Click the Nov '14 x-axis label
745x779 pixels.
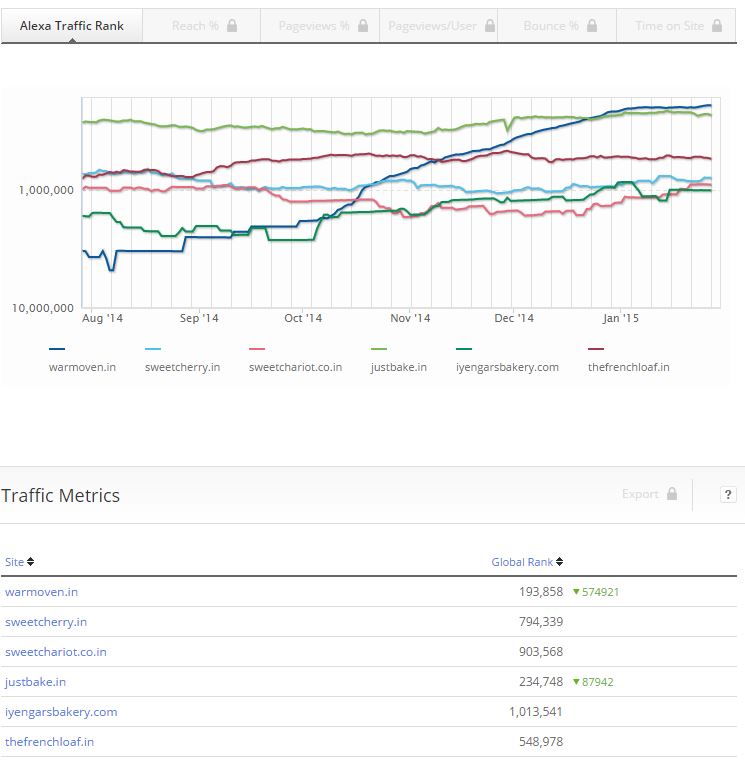[x=410, y=318]
